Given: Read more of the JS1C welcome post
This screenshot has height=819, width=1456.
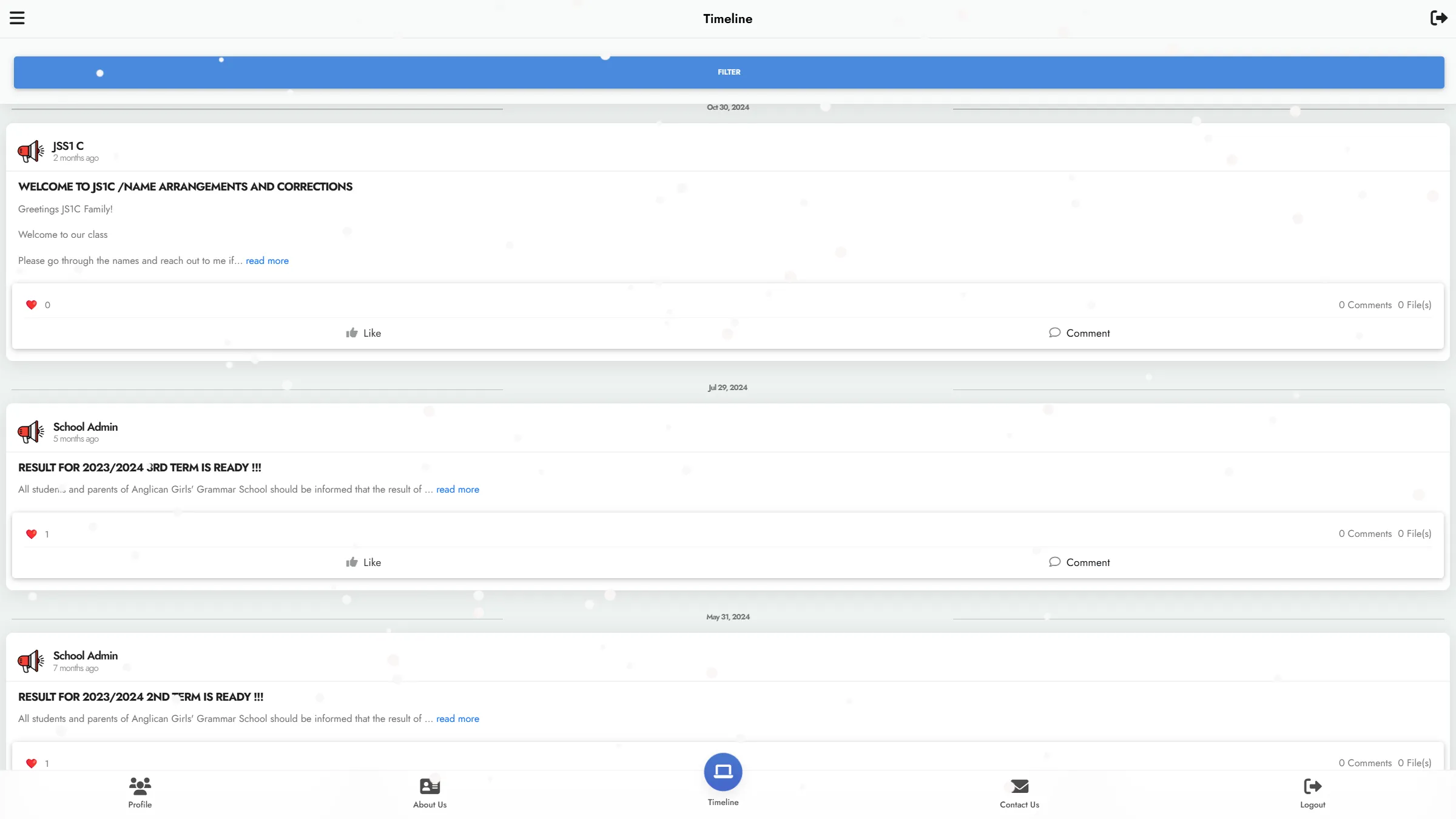Looking at the screenshot, I should 267,261.
